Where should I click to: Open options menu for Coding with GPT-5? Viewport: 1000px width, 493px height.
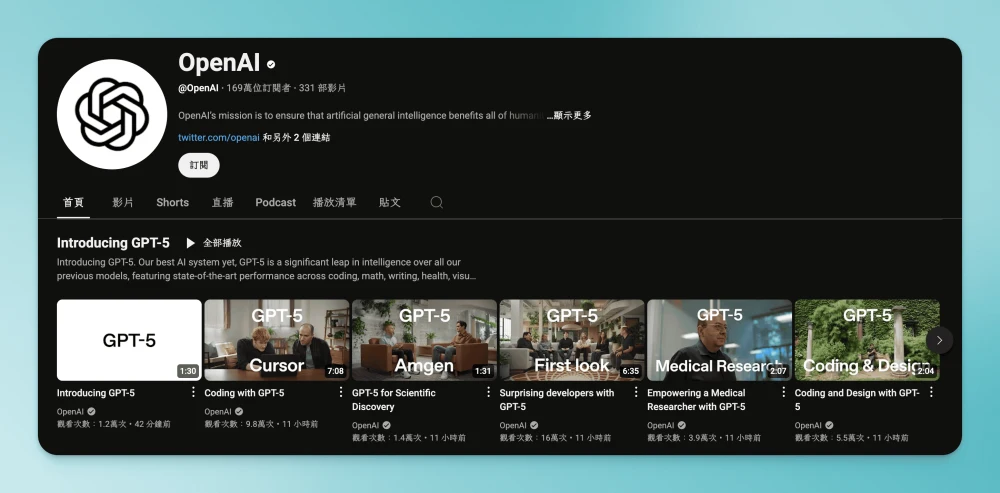pos(341,392)
